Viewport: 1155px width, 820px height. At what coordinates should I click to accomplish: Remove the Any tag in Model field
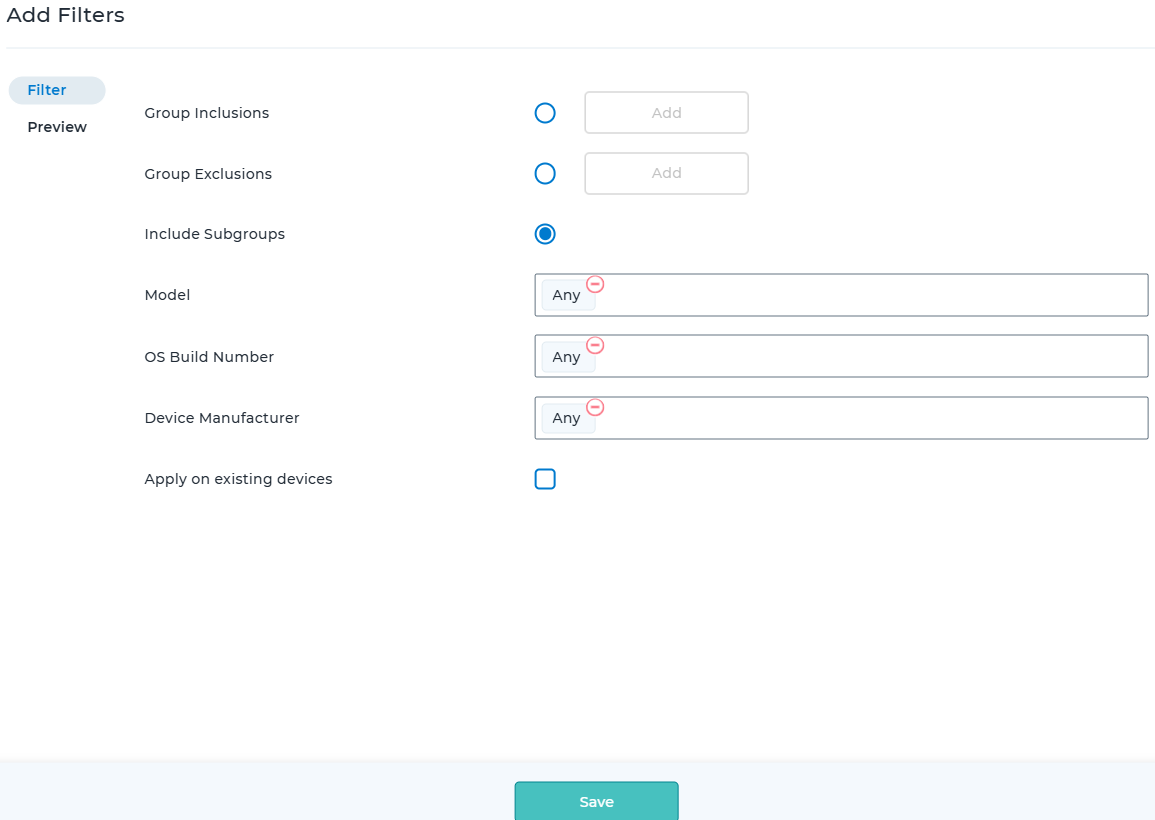tap(595, 284)
